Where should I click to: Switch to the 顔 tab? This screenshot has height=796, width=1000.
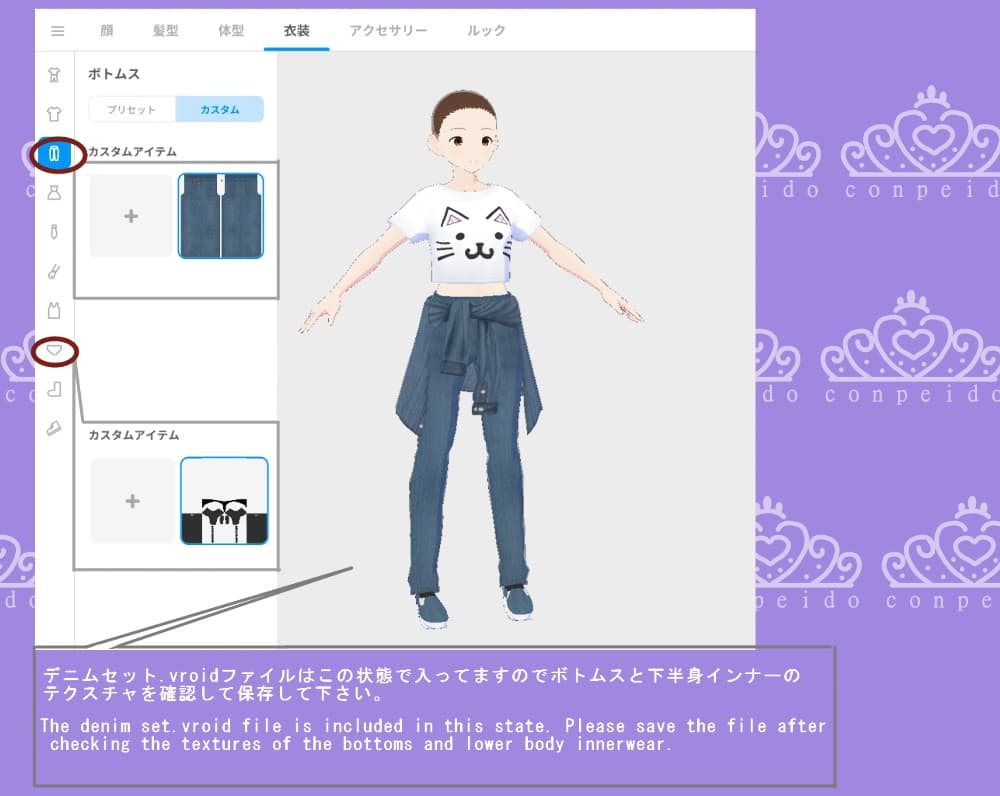tap(107, 31)
